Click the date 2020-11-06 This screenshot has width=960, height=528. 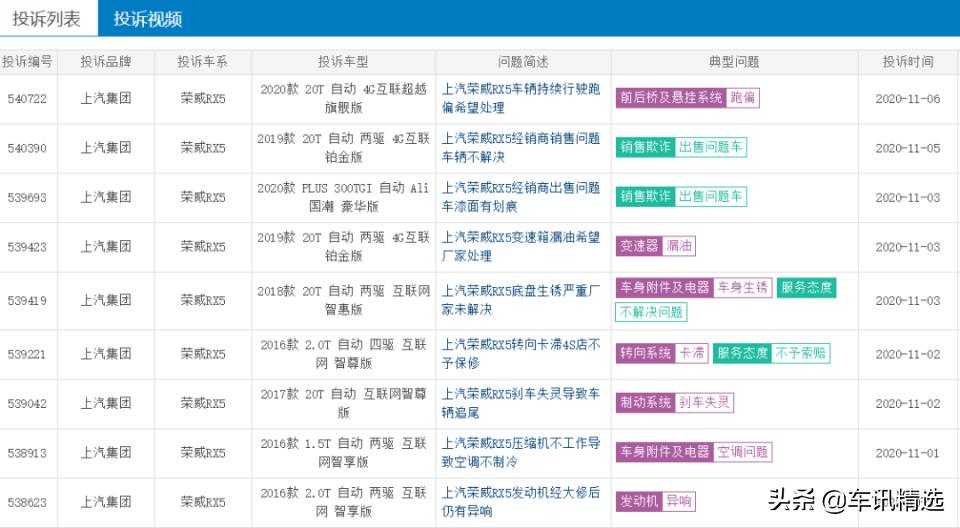(908, 99)
